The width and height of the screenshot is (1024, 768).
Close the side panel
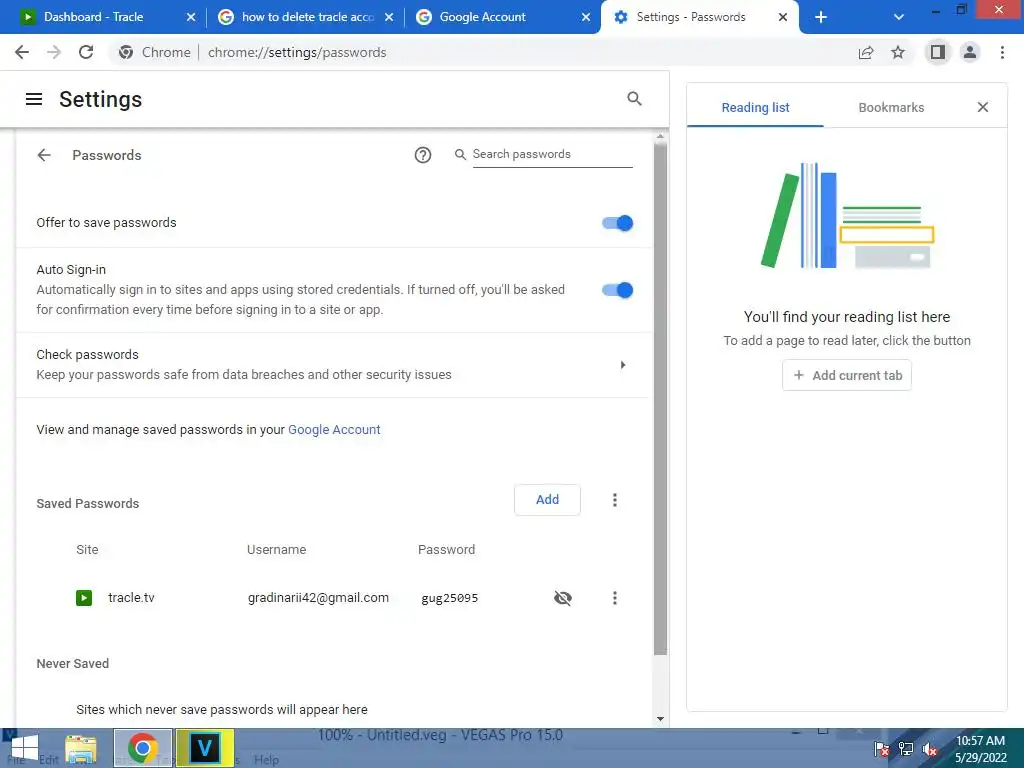982,107
